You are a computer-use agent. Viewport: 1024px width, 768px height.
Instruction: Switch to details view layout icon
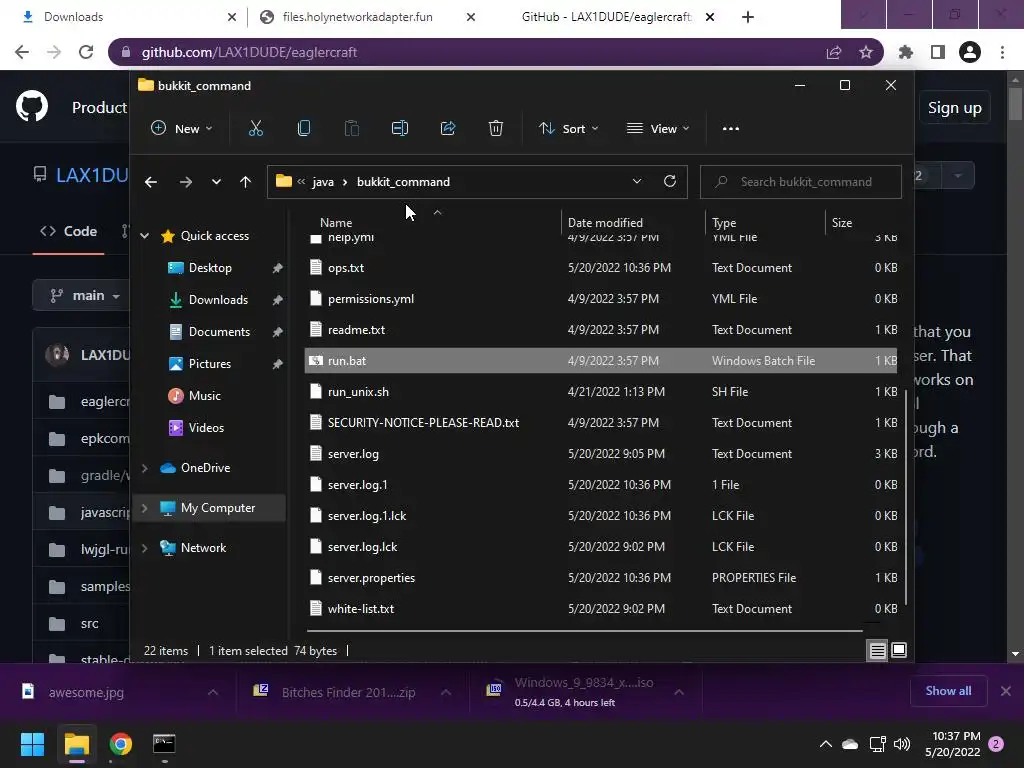(x=878, y=650)
